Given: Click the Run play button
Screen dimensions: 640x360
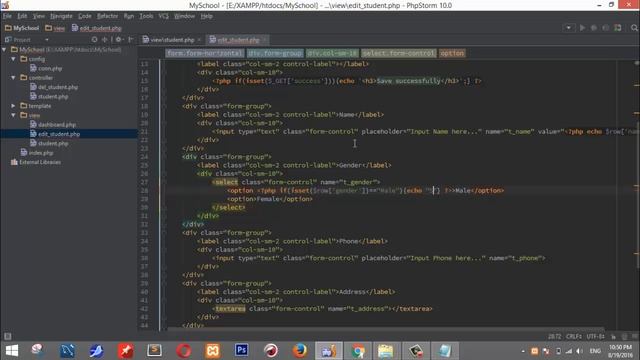Looking at the screenshot, I should [x=582, y=28].
